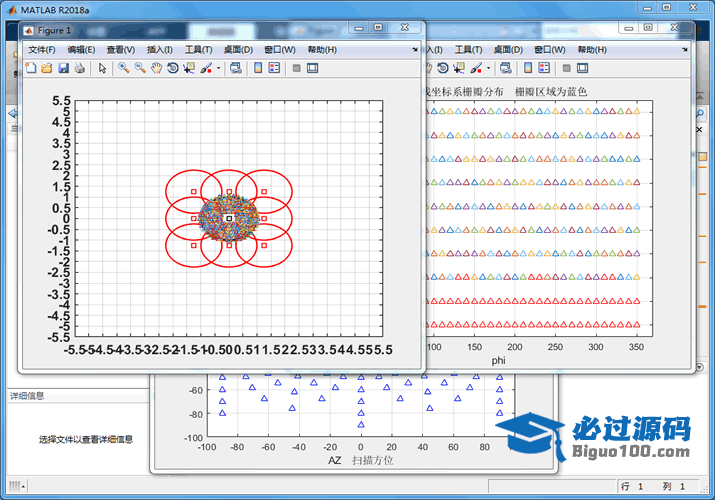Open the 文件(F) menu in Figure 1
Viewport: 715px width, 500px height.
pos(42,49)
